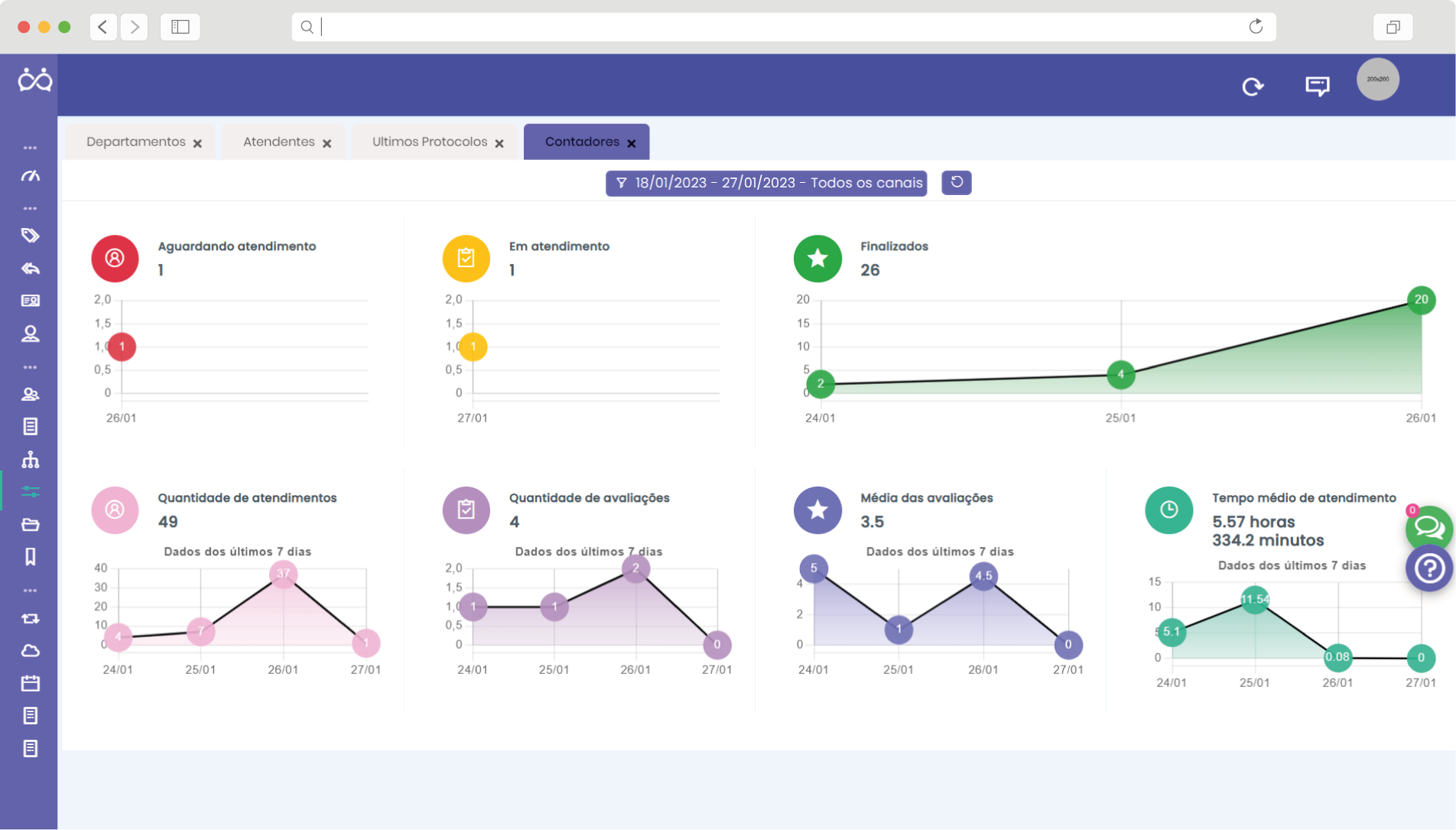The width and height of the screenshot is (1456, 830).
Task: Click the retweet arrows icon in sidebar
Action: click(30, 618)
